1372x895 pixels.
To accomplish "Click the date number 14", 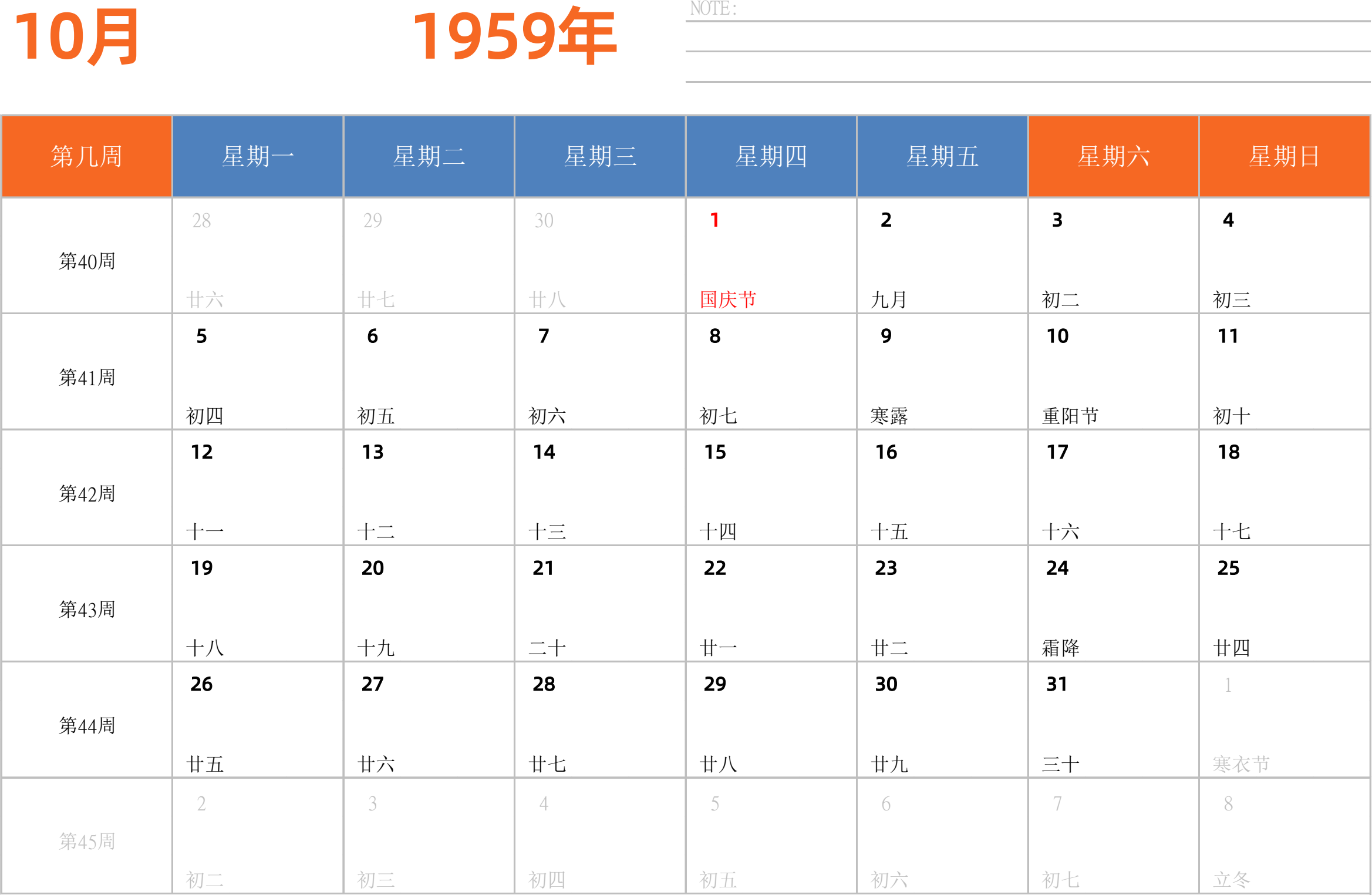I will point(544,452).
